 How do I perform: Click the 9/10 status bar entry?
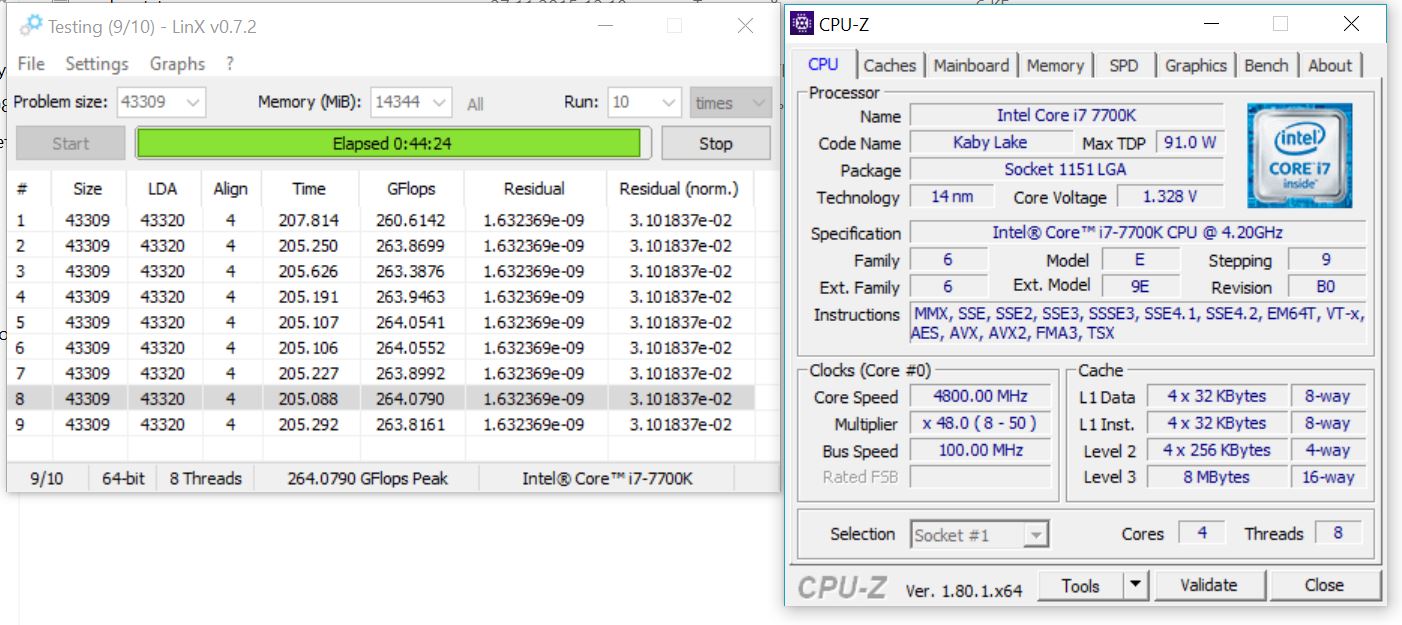(47, 478)
